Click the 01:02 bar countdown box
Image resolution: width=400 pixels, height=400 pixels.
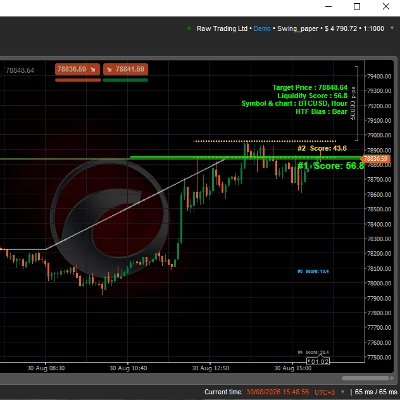(x=318, y=361)
